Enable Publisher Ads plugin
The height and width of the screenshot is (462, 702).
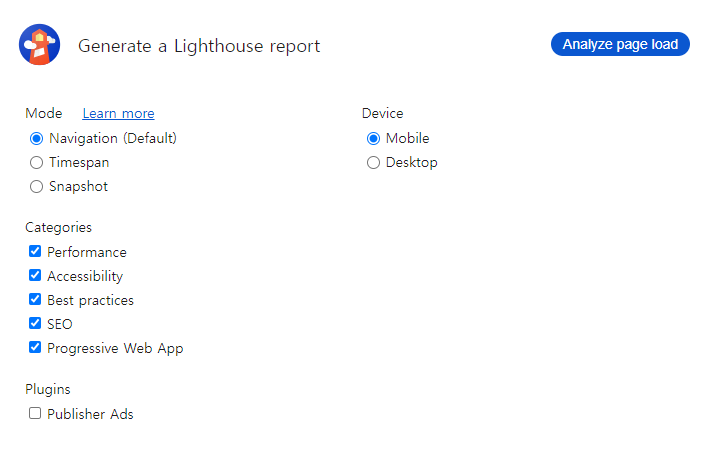[35, 413]
